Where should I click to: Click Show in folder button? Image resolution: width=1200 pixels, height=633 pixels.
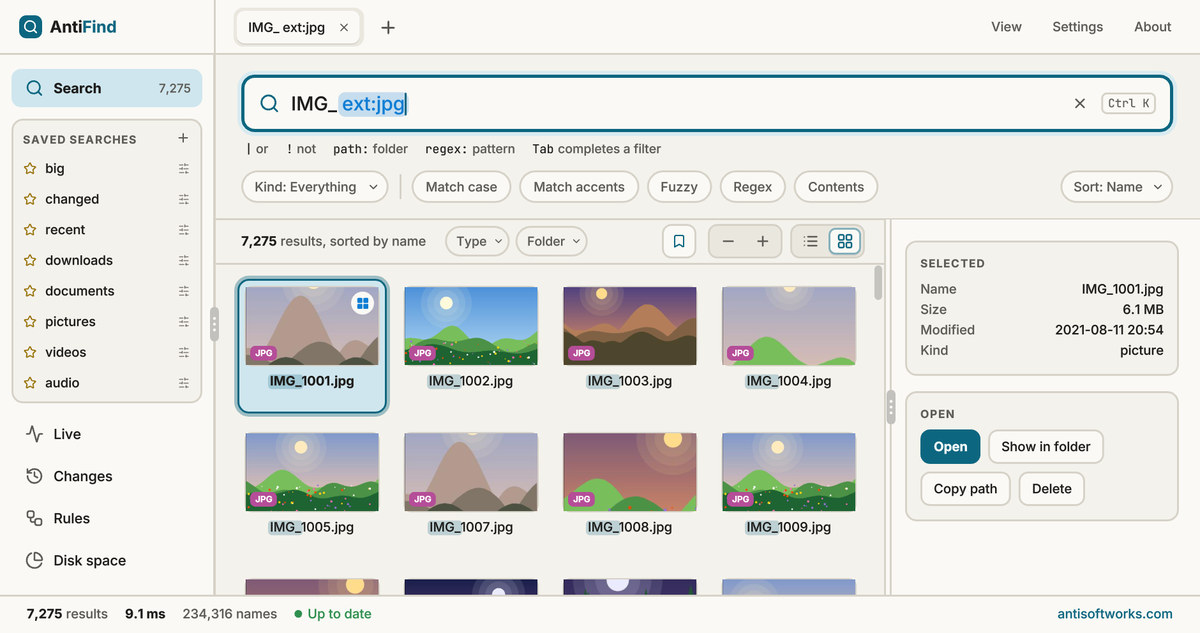[x=1046, y=447]
